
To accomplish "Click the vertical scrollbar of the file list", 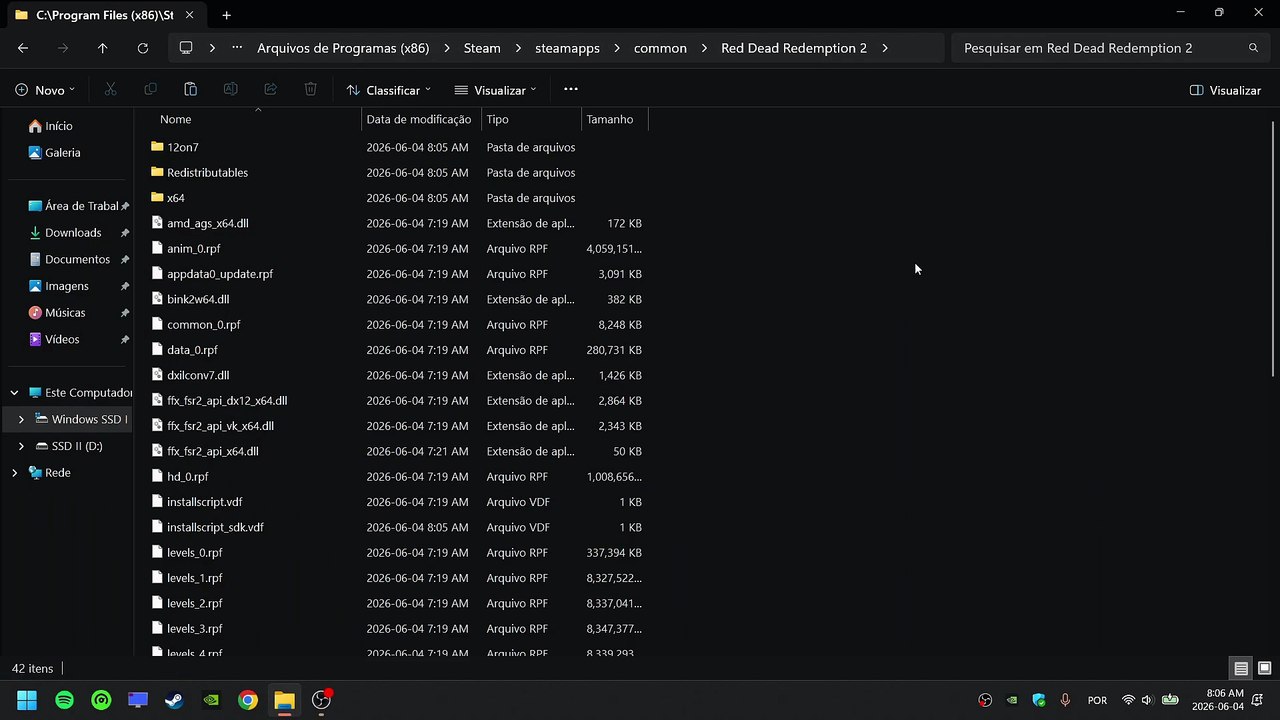I will pos(1273,250).
